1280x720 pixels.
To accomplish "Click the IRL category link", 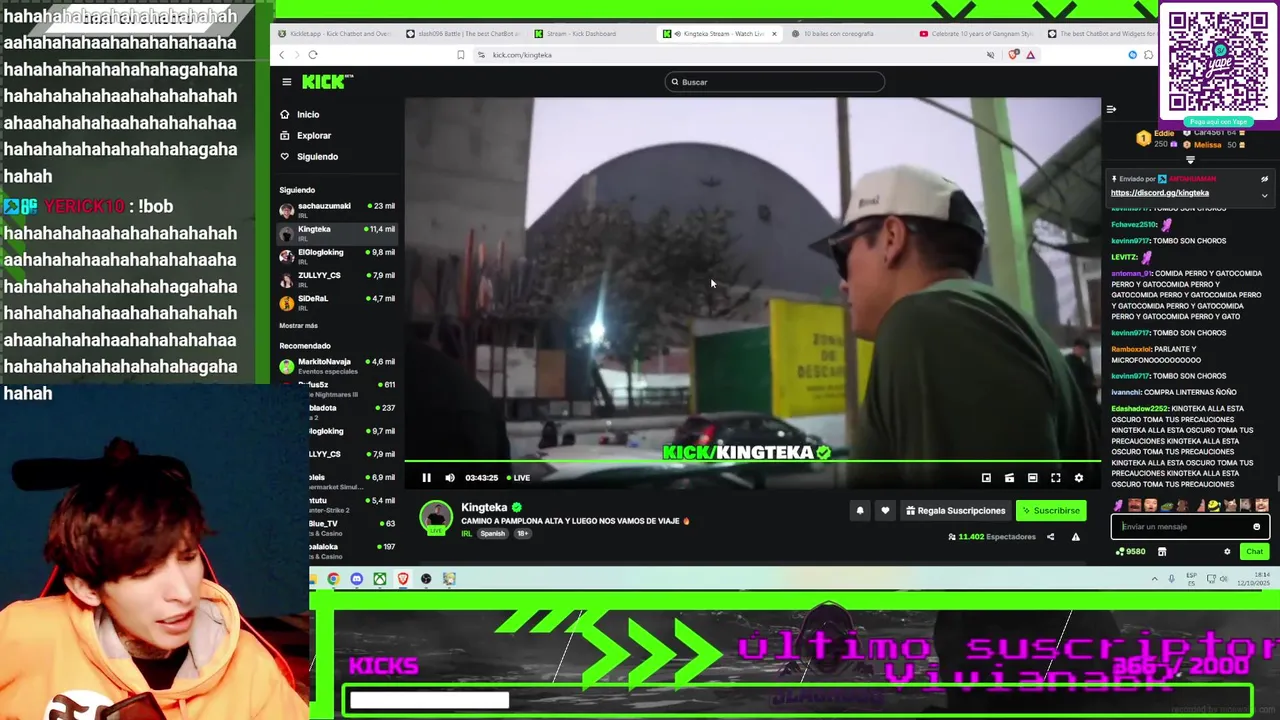I will point(466,534).
